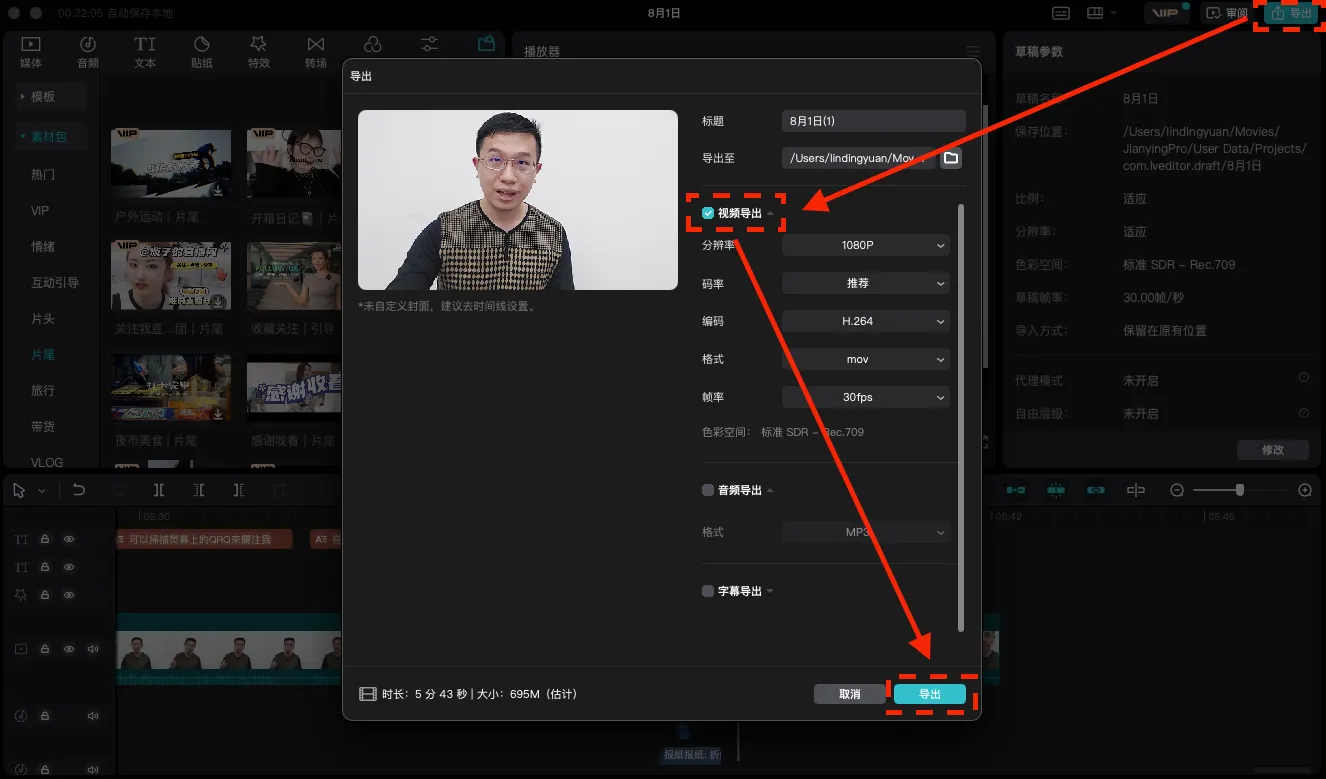Click the export dialog vertical scrollbar
Screen dimensions: 1326x779
[961, 418]
